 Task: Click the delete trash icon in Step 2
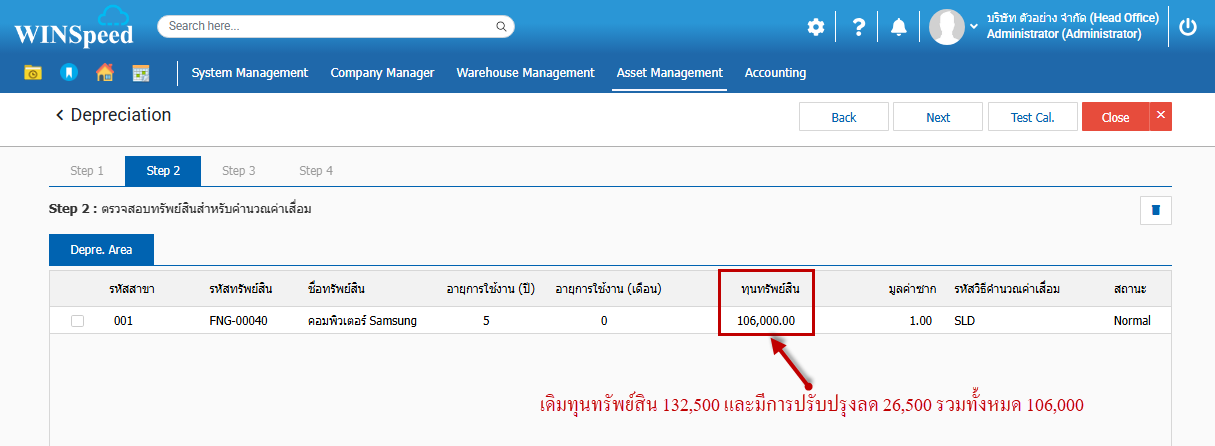click(x=1156, y=210)
